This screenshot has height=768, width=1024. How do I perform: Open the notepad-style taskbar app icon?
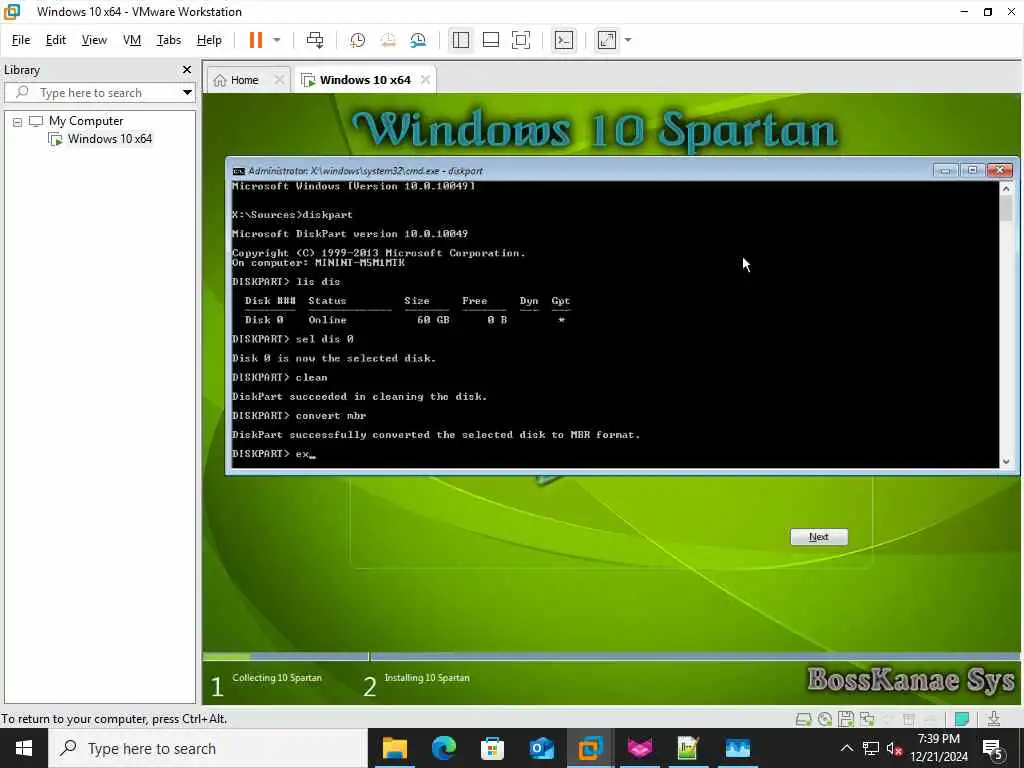pyautogui.click(x=688, y=748)
